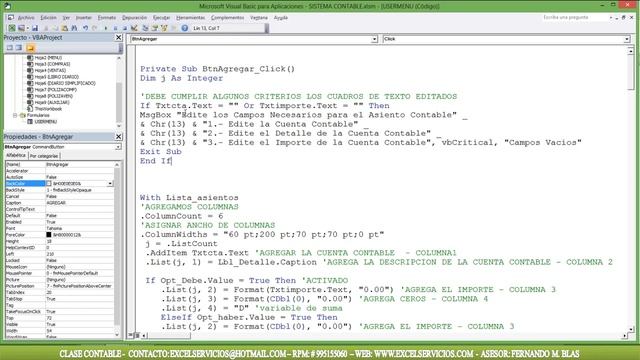Select Hoja2 (MENU) in project tree
This screenshot has height=360, width=640.
pos(48,58)
